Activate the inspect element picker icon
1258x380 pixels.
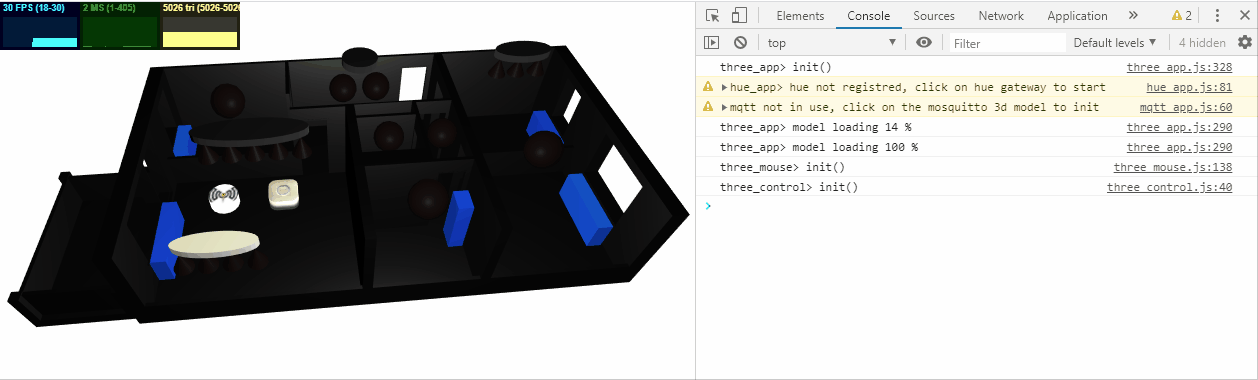[712, 16]
